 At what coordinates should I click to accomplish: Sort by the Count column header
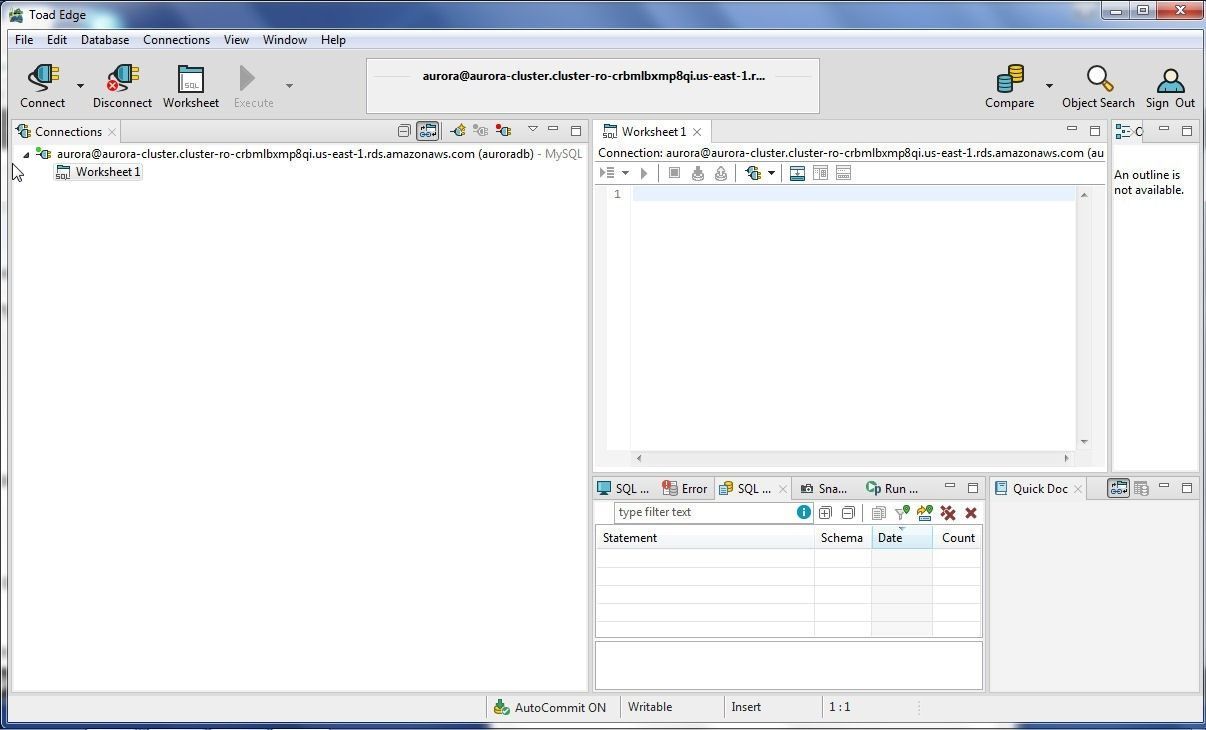957,538
